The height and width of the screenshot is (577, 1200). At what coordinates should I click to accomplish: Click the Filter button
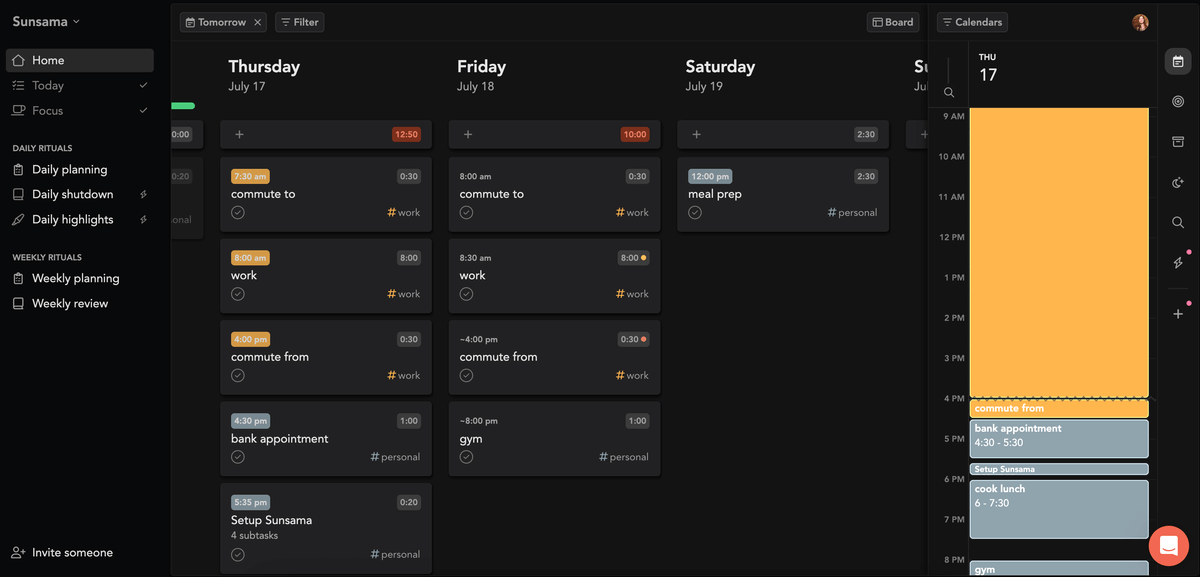pos(299,22)
